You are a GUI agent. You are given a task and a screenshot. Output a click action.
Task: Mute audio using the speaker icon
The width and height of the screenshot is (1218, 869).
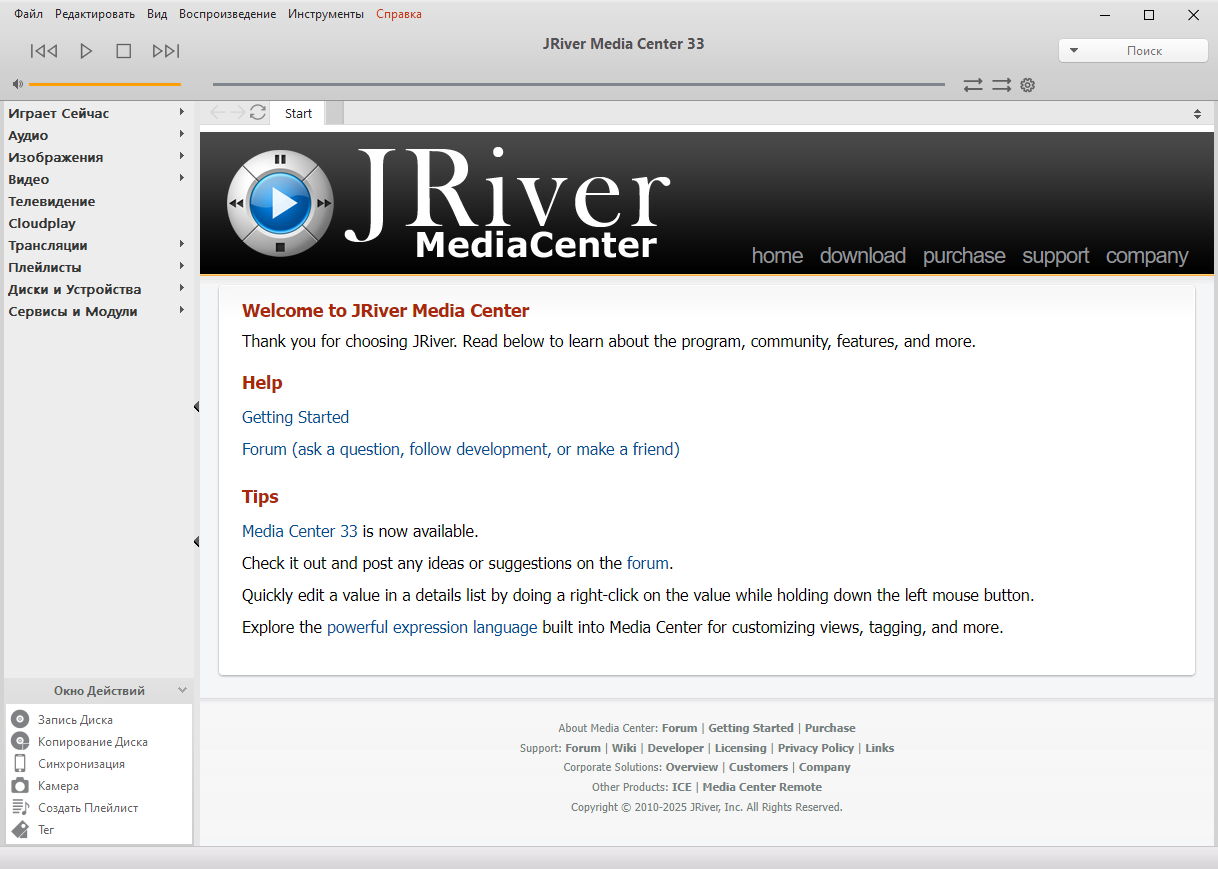[x=18, y=85]
